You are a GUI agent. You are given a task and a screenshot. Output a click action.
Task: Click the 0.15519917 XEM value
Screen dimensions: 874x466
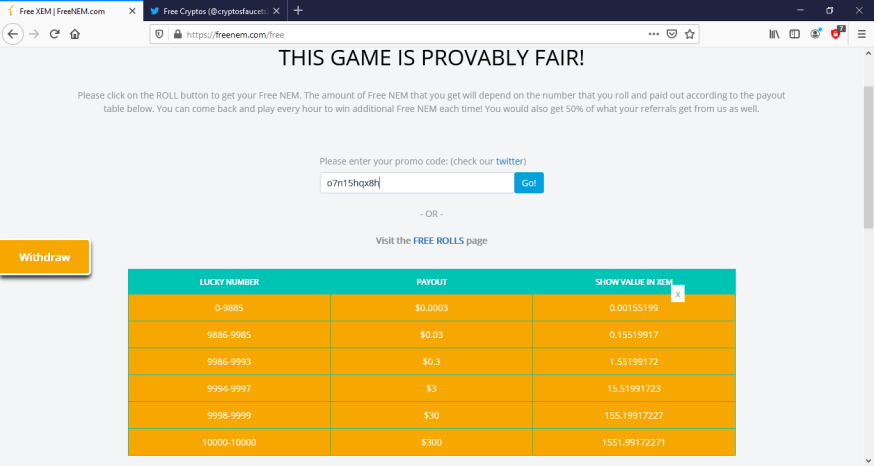(634, 334)
